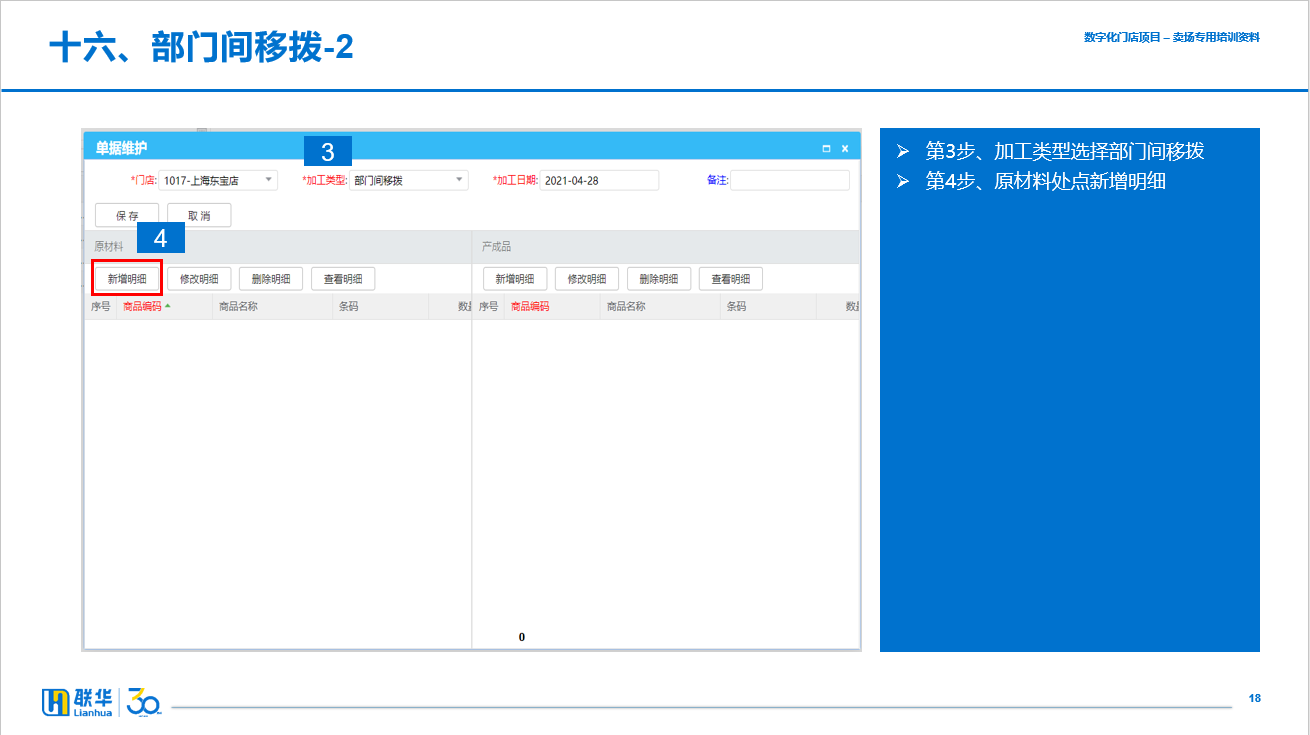1310x735 pixels.
Task: Click the 取消 (Cancel) button
Action: pos(199,215)
